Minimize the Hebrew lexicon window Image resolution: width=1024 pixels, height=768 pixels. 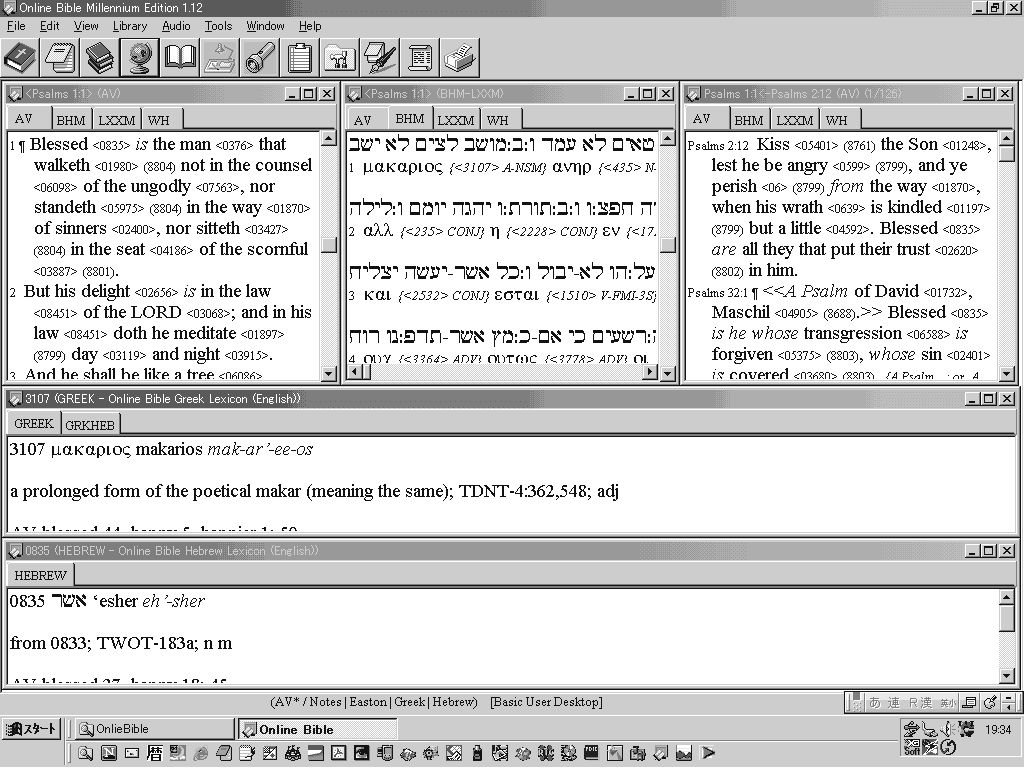[972, 551]
